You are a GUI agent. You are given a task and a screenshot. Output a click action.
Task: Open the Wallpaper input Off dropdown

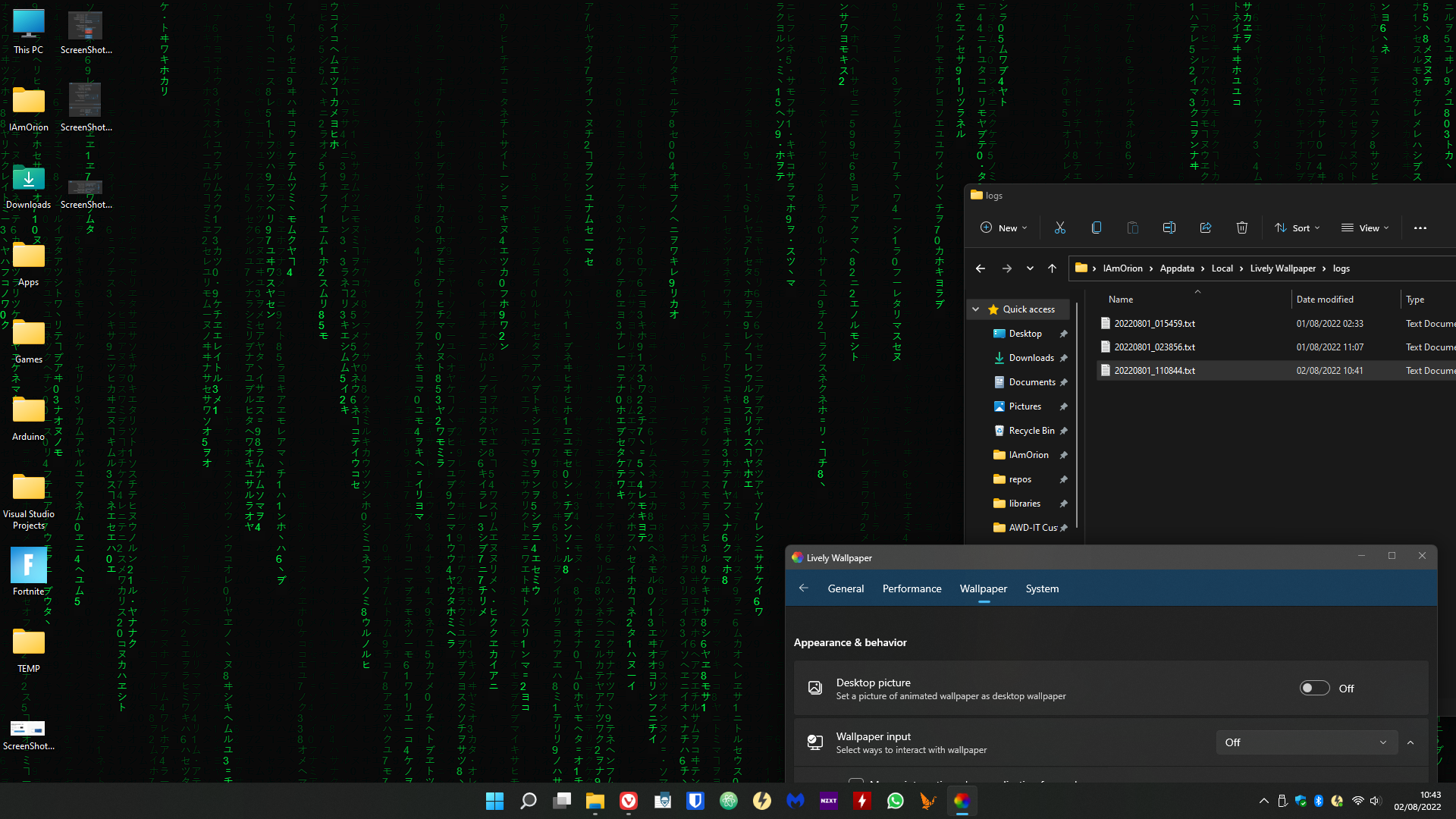1306,742
